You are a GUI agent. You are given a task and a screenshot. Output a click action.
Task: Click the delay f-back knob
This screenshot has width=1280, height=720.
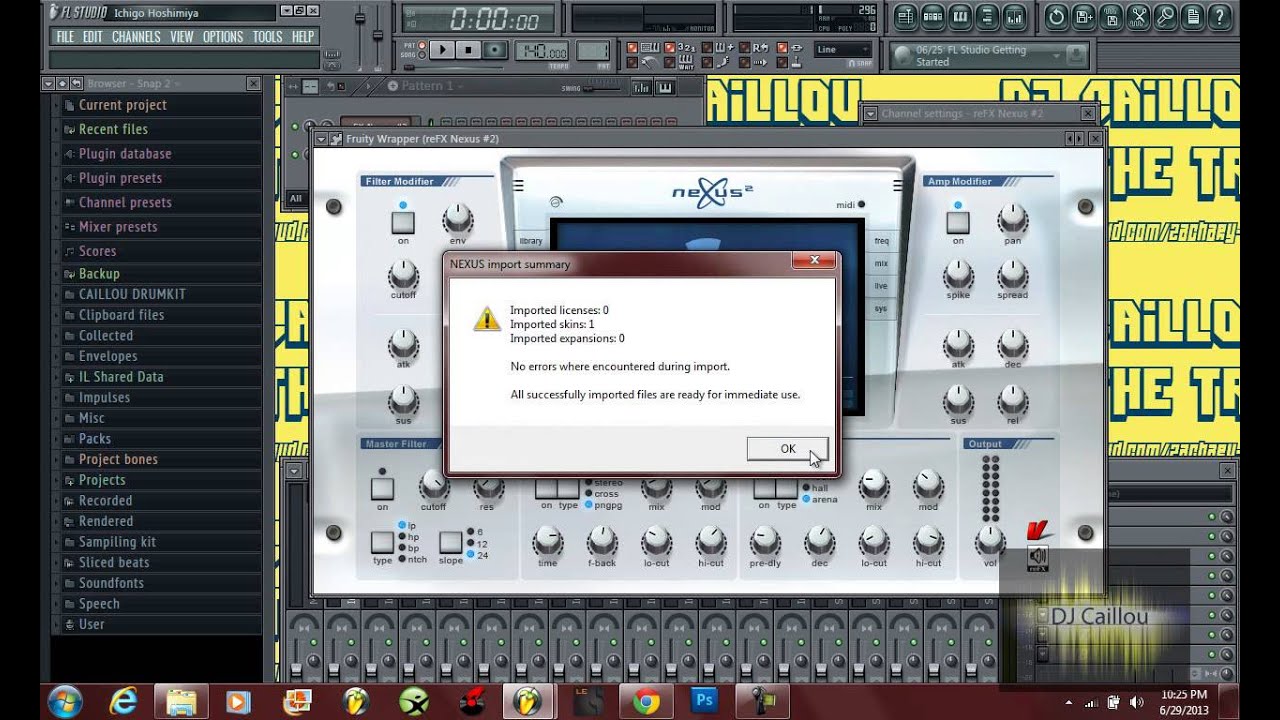(602, 541)
